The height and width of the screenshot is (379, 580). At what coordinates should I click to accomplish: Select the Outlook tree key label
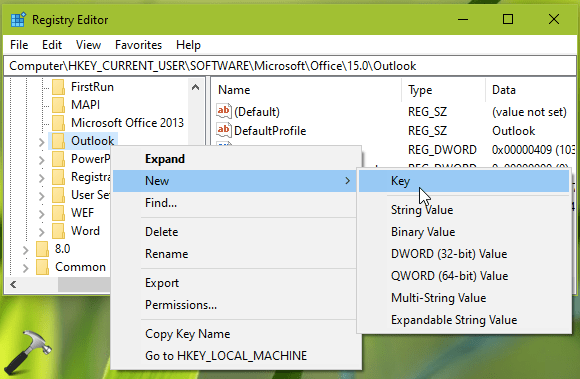pos(92,141)
